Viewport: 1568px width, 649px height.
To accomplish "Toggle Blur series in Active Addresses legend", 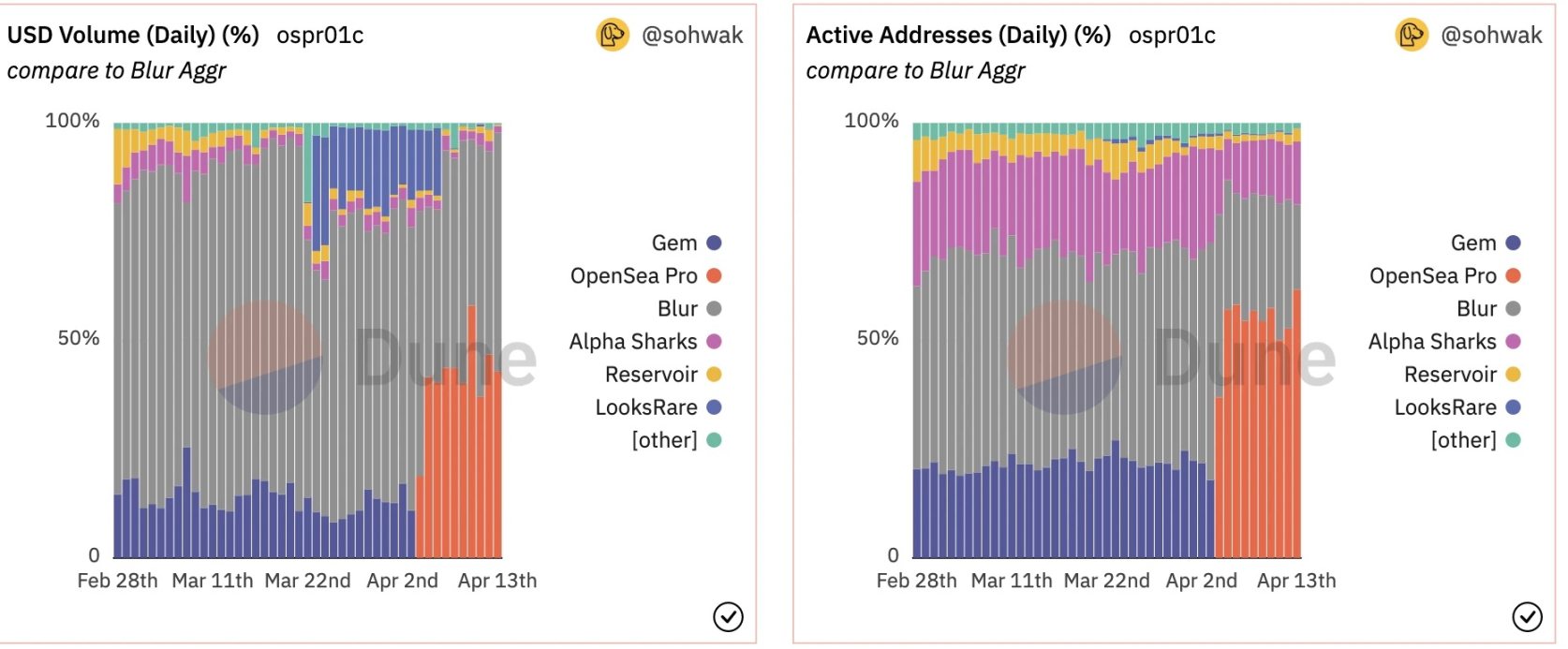I will click(1487, 309).
